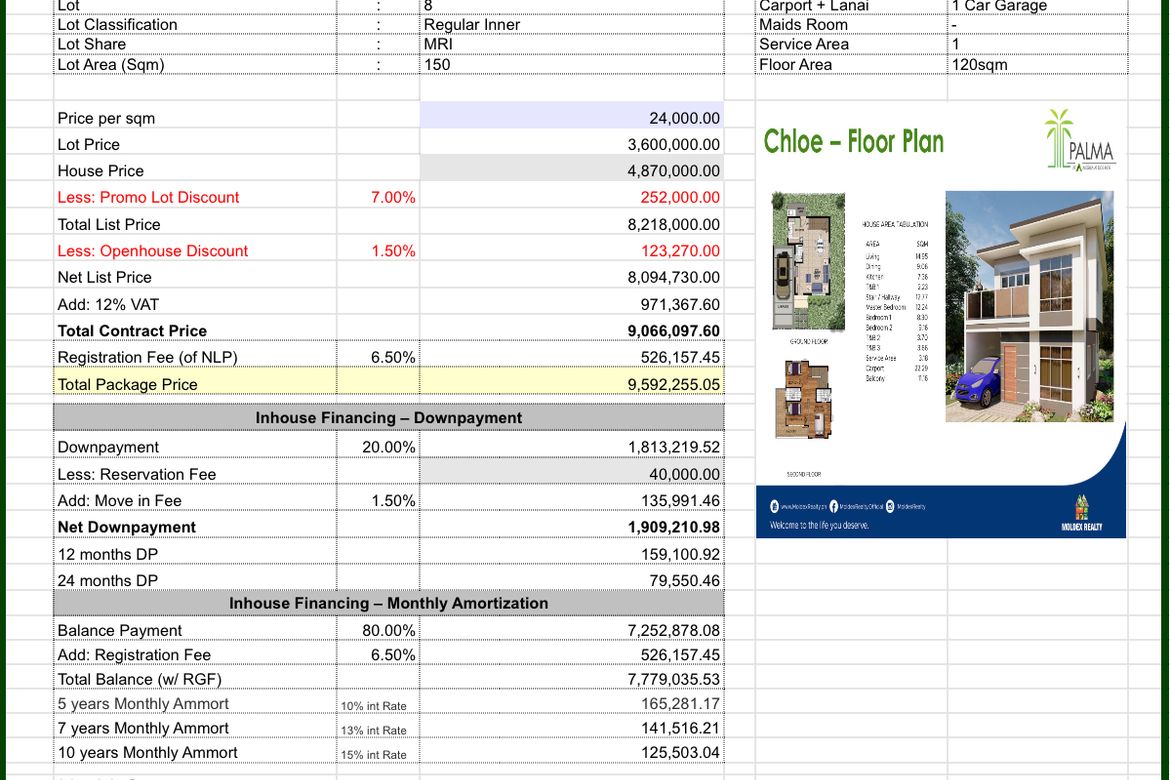Click the Palma palm tree logo
This screenshot has width=1170, height=780.
pyautogui.click(x=1081, y=140)
